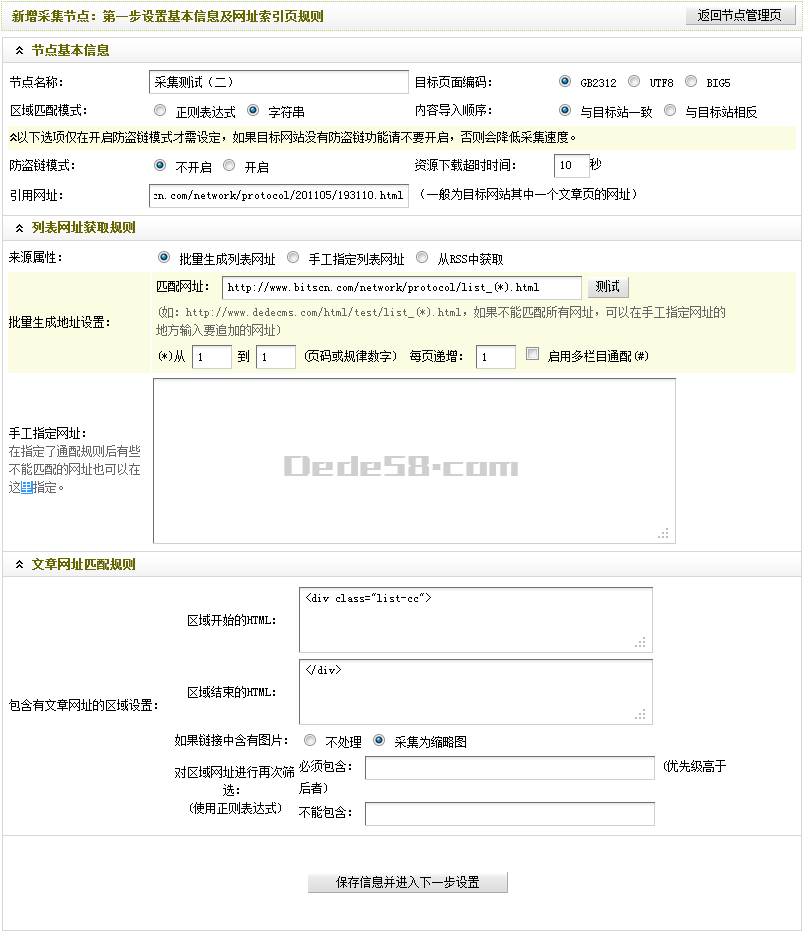Click the 必须包含 filter input field
This screenshot has height=932, width=803.
(509, 768)
